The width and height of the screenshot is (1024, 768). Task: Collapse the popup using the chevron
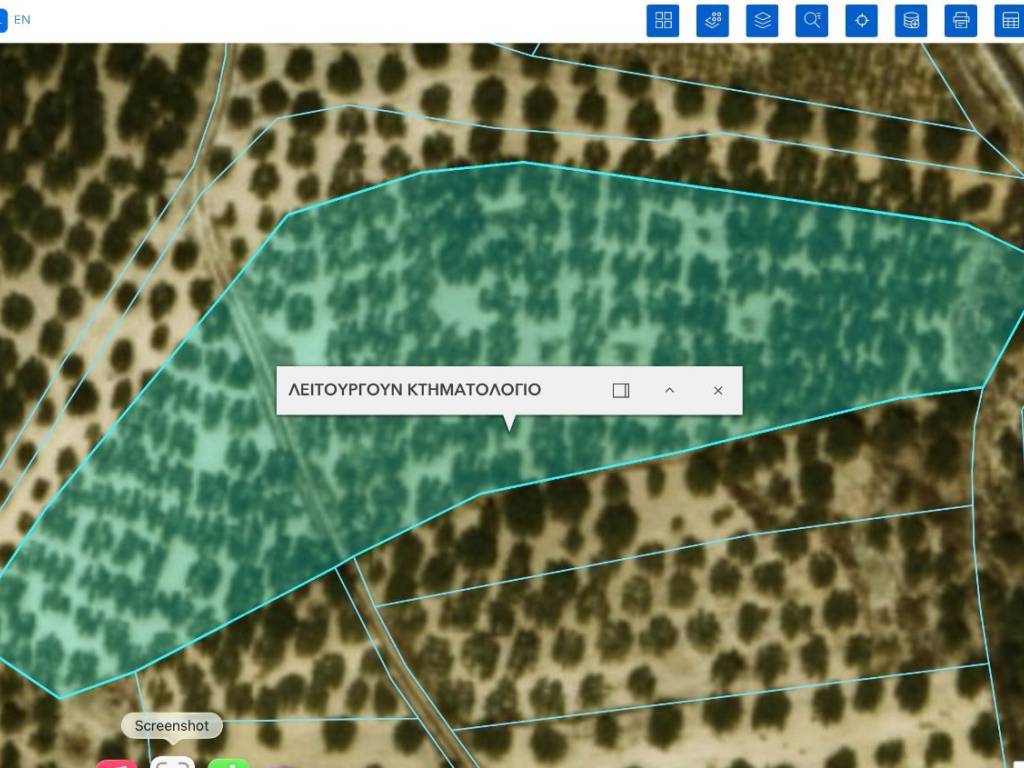coord(670,390)
